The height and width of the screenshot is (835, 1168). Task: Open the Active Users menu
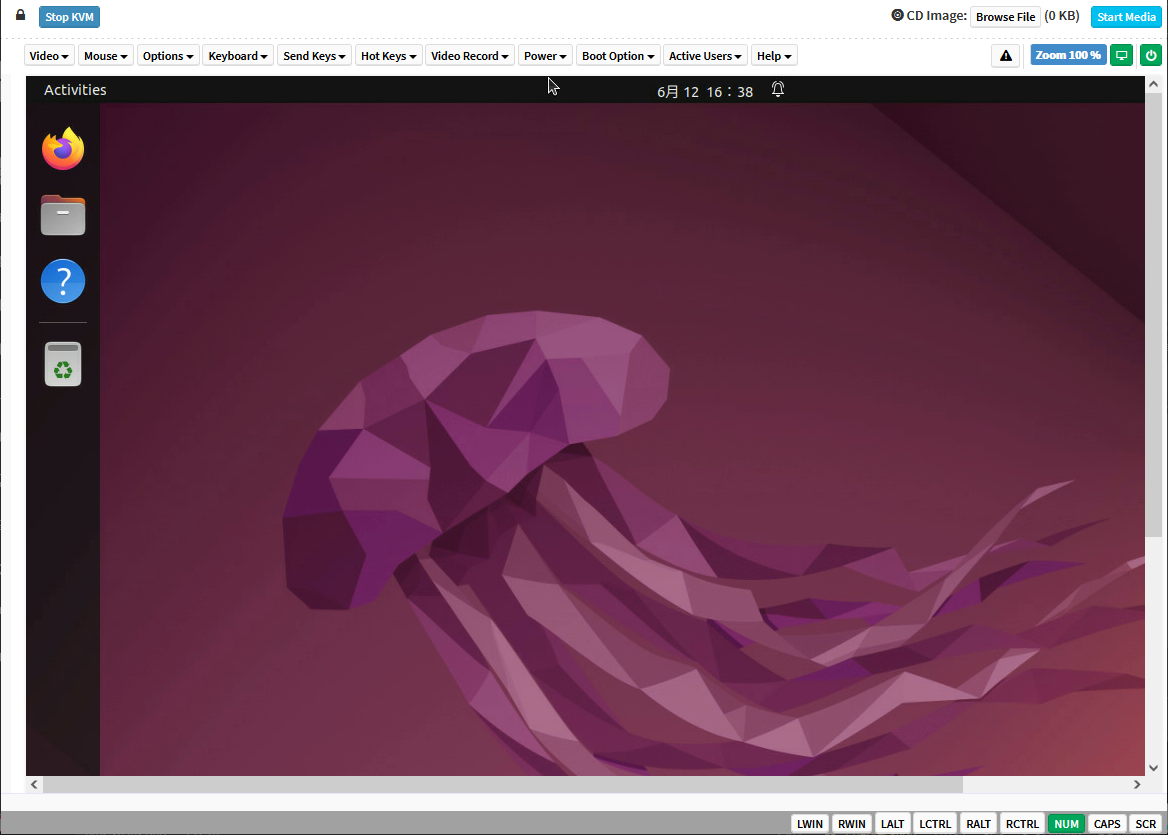pos(705,56)
